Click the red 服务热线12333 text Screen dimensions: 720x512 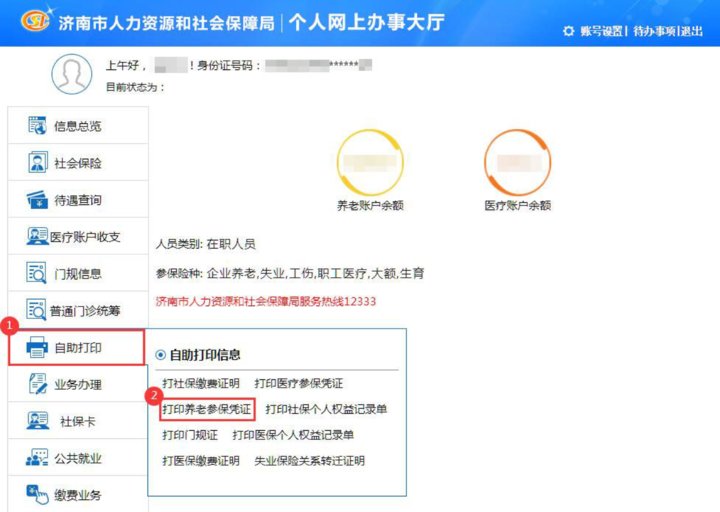pos(266,301)
